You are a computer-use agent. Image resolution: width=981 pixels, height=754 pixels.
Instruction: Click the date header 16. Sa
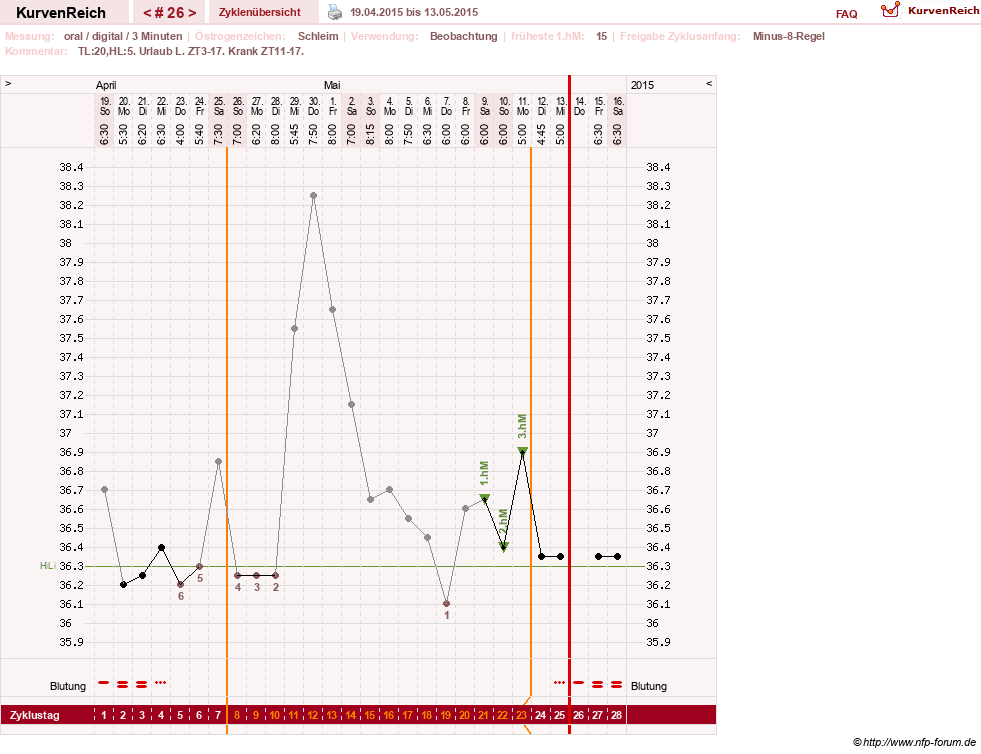(618, 106)
